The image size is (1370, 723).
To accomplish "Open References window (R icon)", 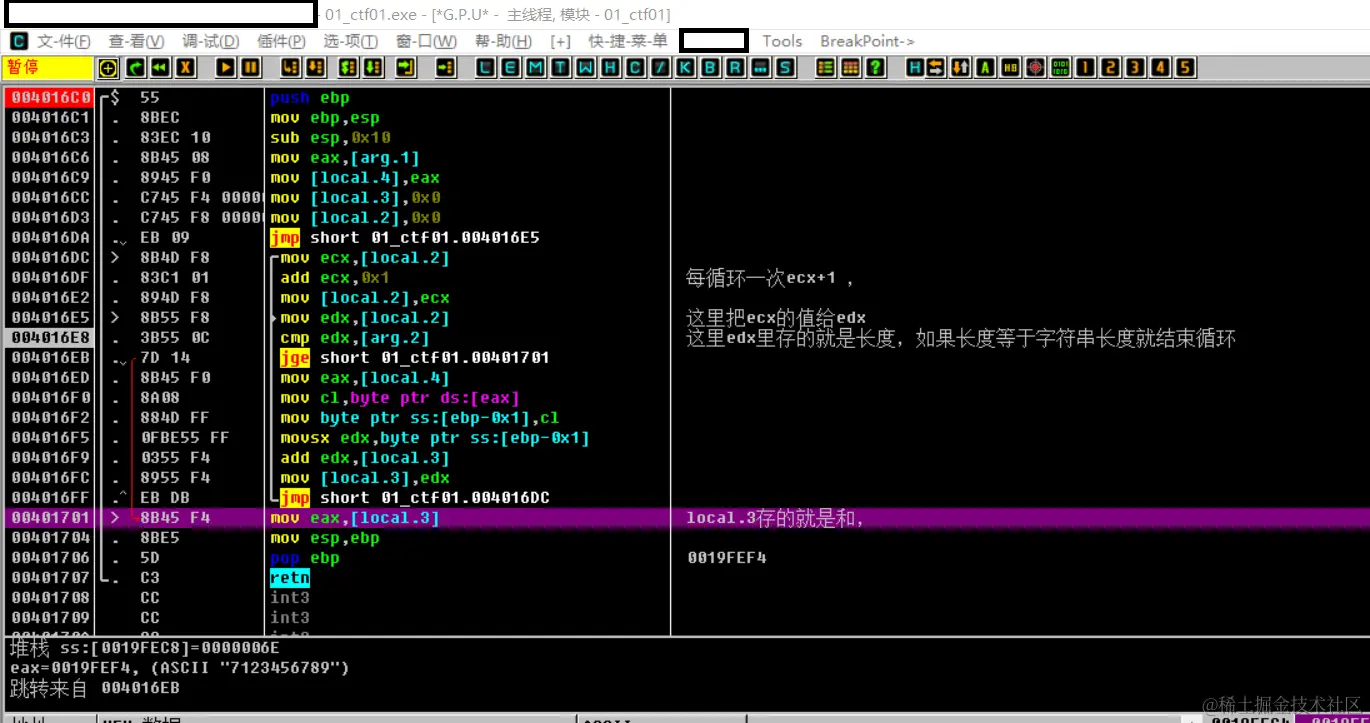I will (736, 68).
